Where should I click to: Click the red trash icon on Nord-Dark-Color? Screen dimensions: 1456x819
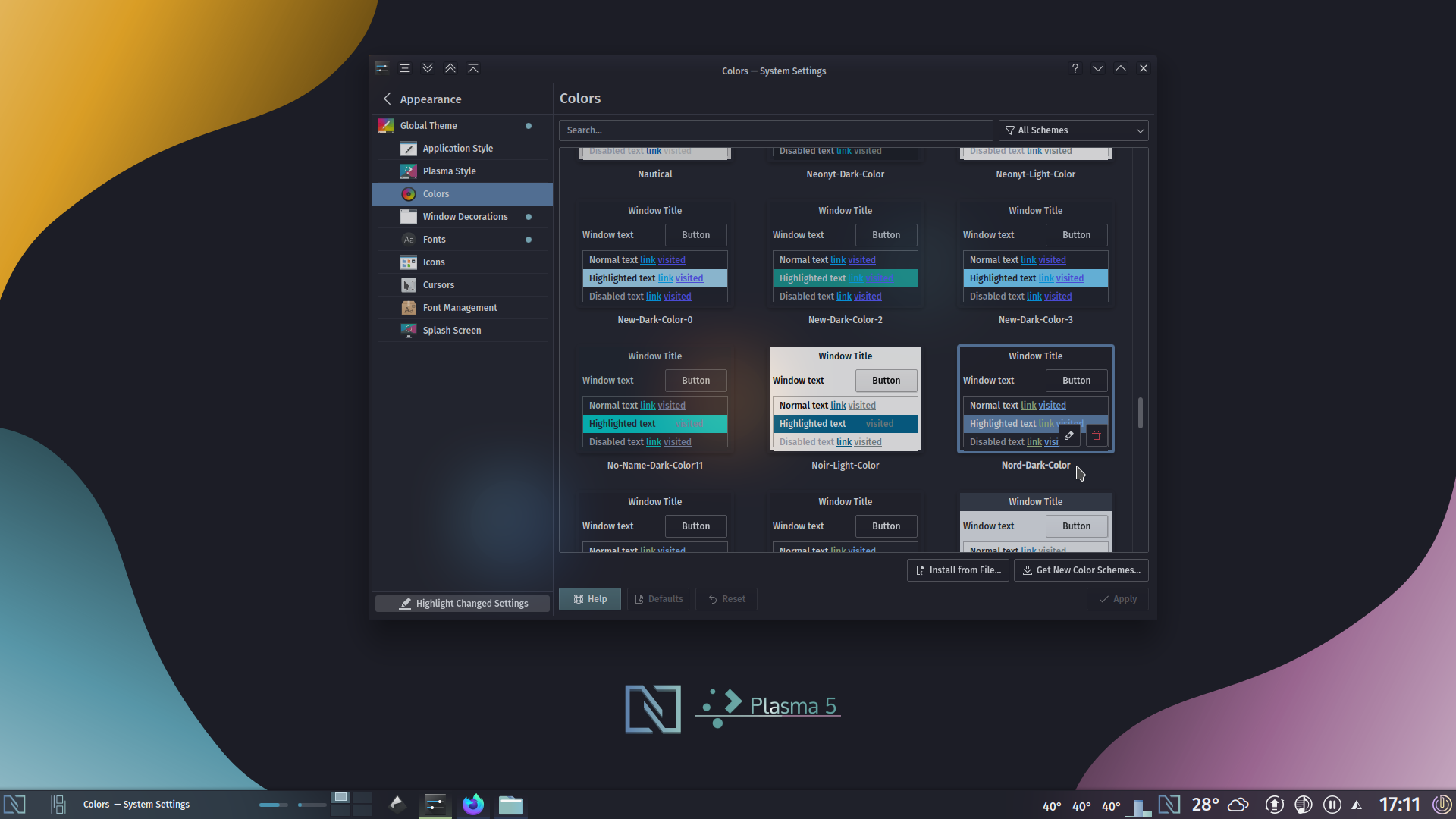coord(1097,435)
